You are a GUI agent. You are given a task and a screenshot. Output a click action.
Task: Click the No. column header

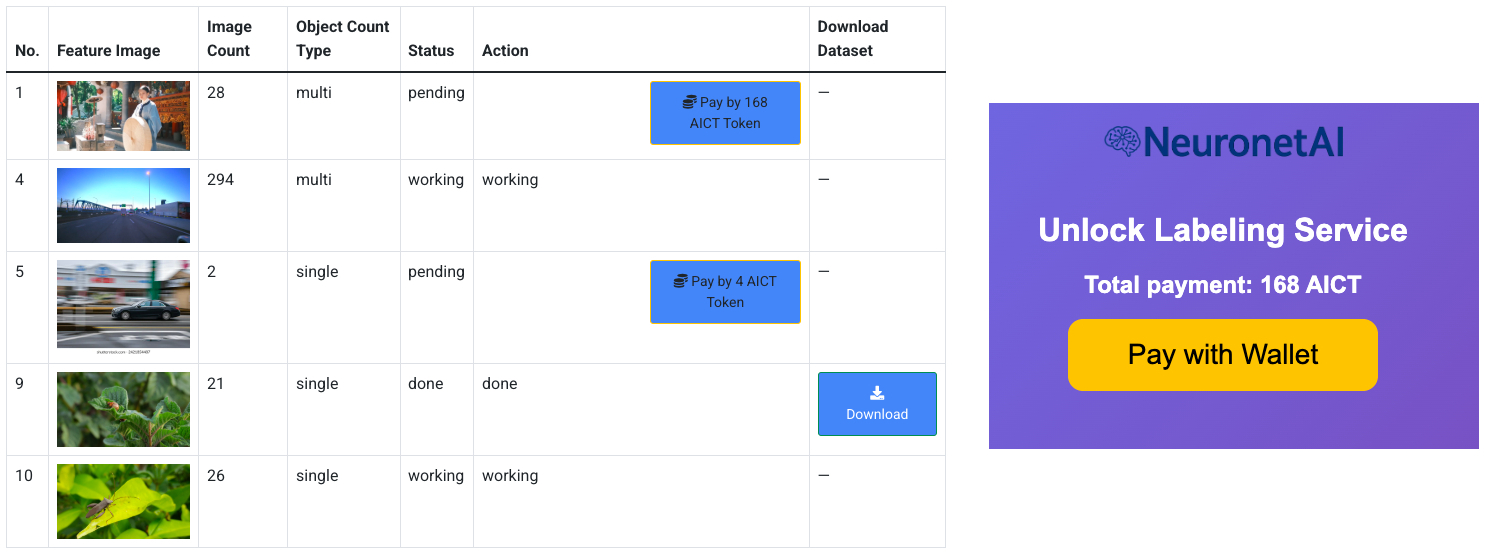point(27,51)
